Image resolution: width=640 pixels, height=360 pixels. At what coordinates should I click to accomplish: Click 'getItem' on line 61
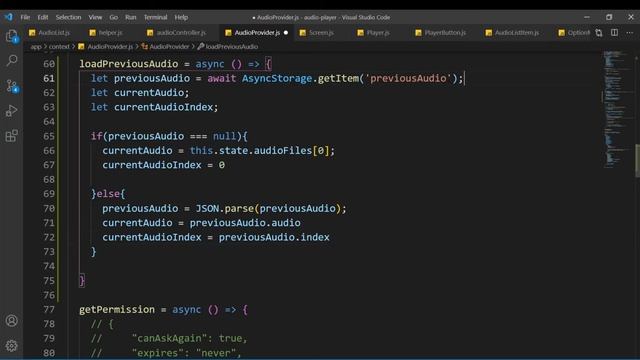click(x=338, y=78)
